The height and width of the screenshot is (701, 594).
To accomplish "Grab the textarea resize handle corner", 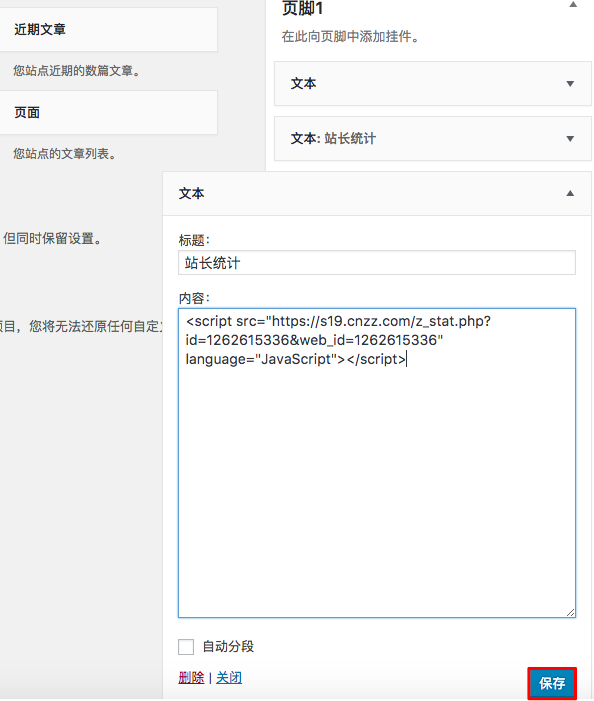I will (570, 612).
